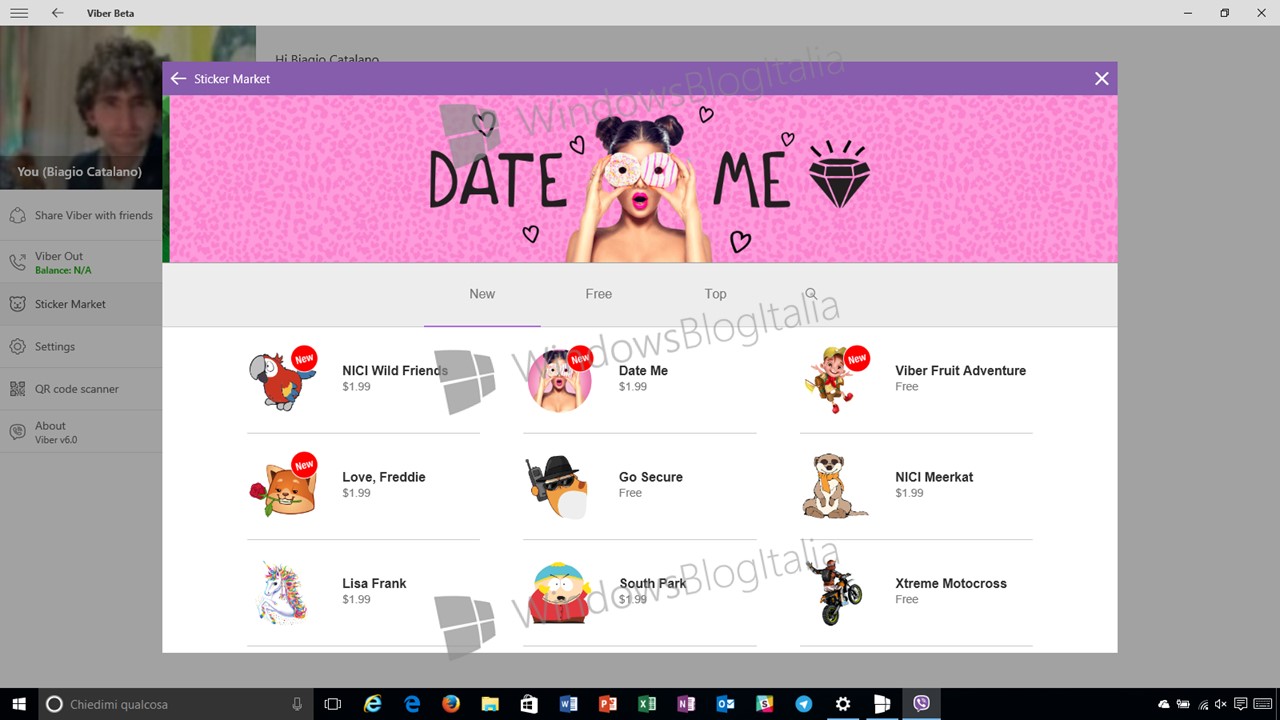Viewport: 1280px width, 720px height.
Task: Open sticker search magnifier icon
Action: pyautogui.click(x=811, y=294)
